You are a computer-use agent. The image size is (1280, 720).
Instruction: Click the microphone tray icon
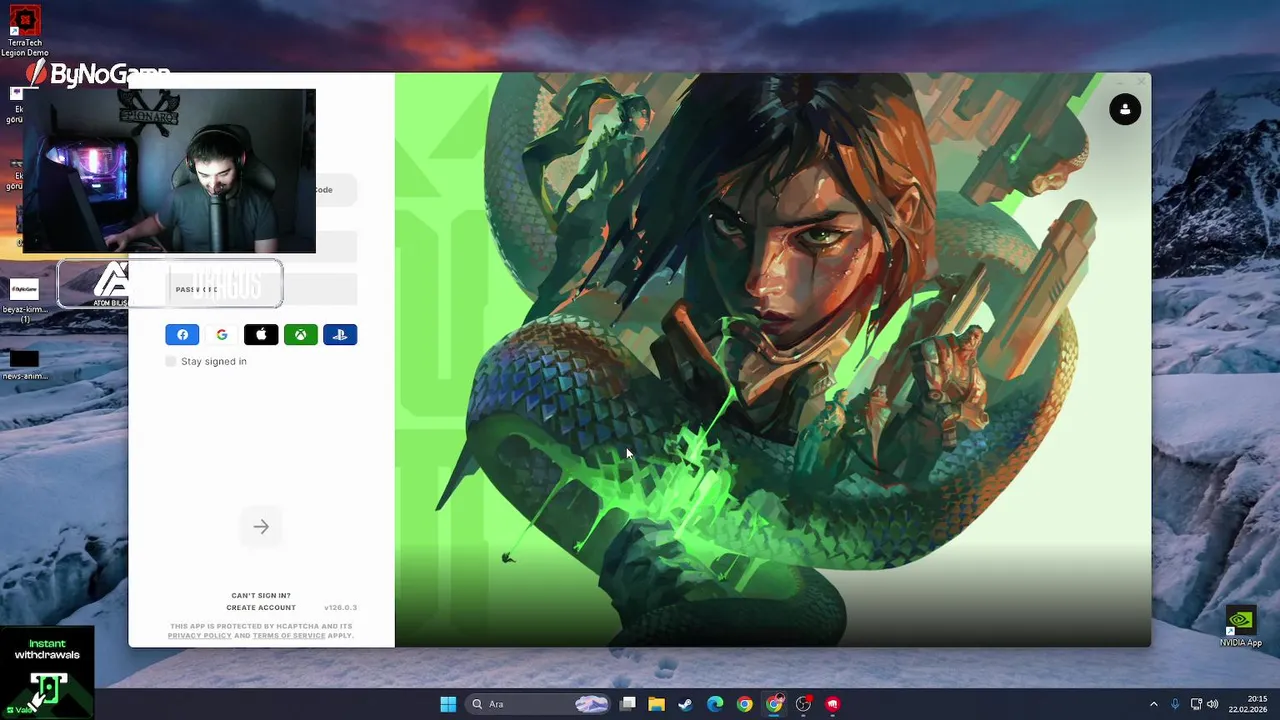(1175, 704)
